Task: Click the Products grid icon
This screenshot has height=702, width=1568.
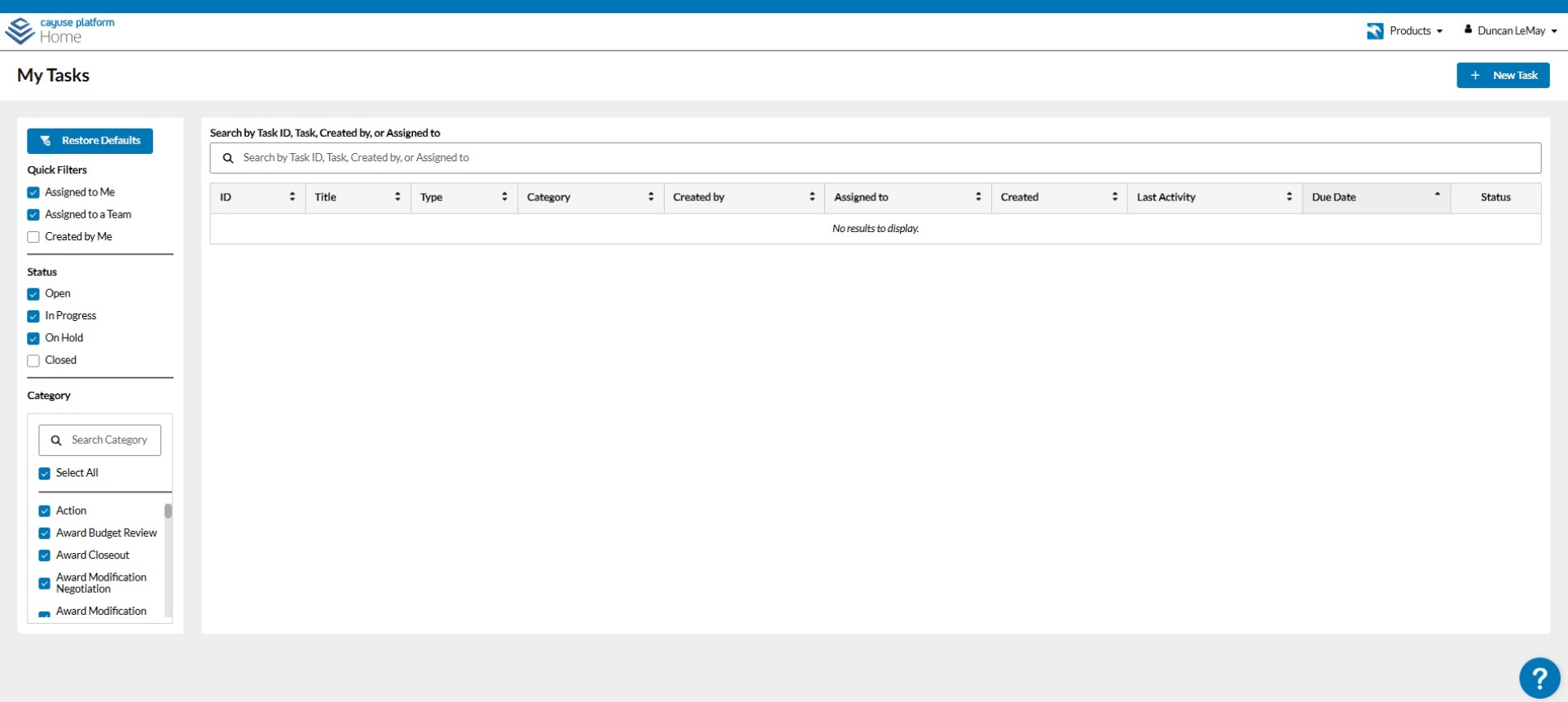Action: point(1375,31)
